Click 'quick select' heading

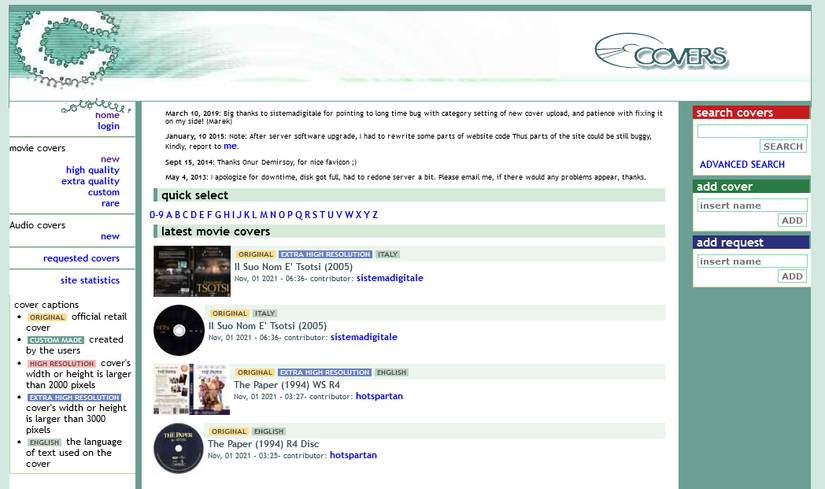tap(195, 195)
